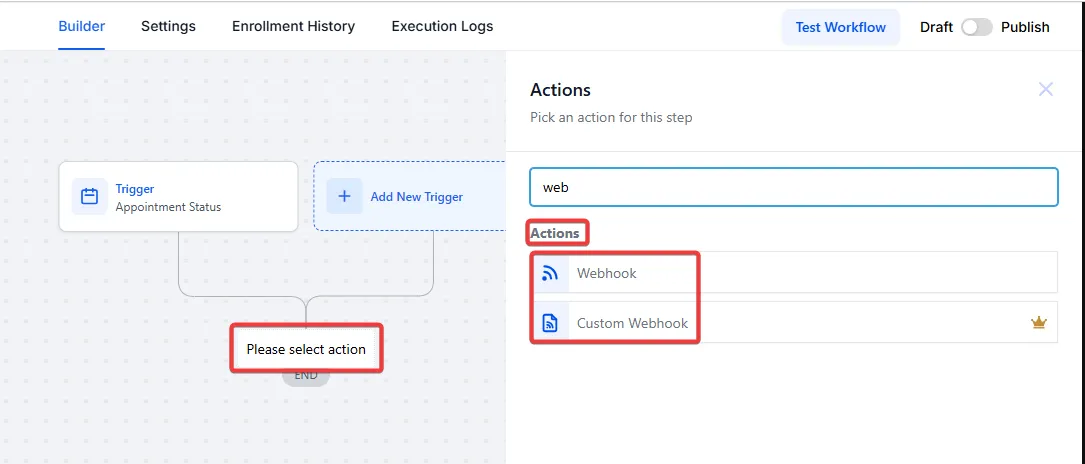Viewport: 1085px width, 464px height.
Task: Select the Webhook feed icon
Action: [x=550, y=273]
